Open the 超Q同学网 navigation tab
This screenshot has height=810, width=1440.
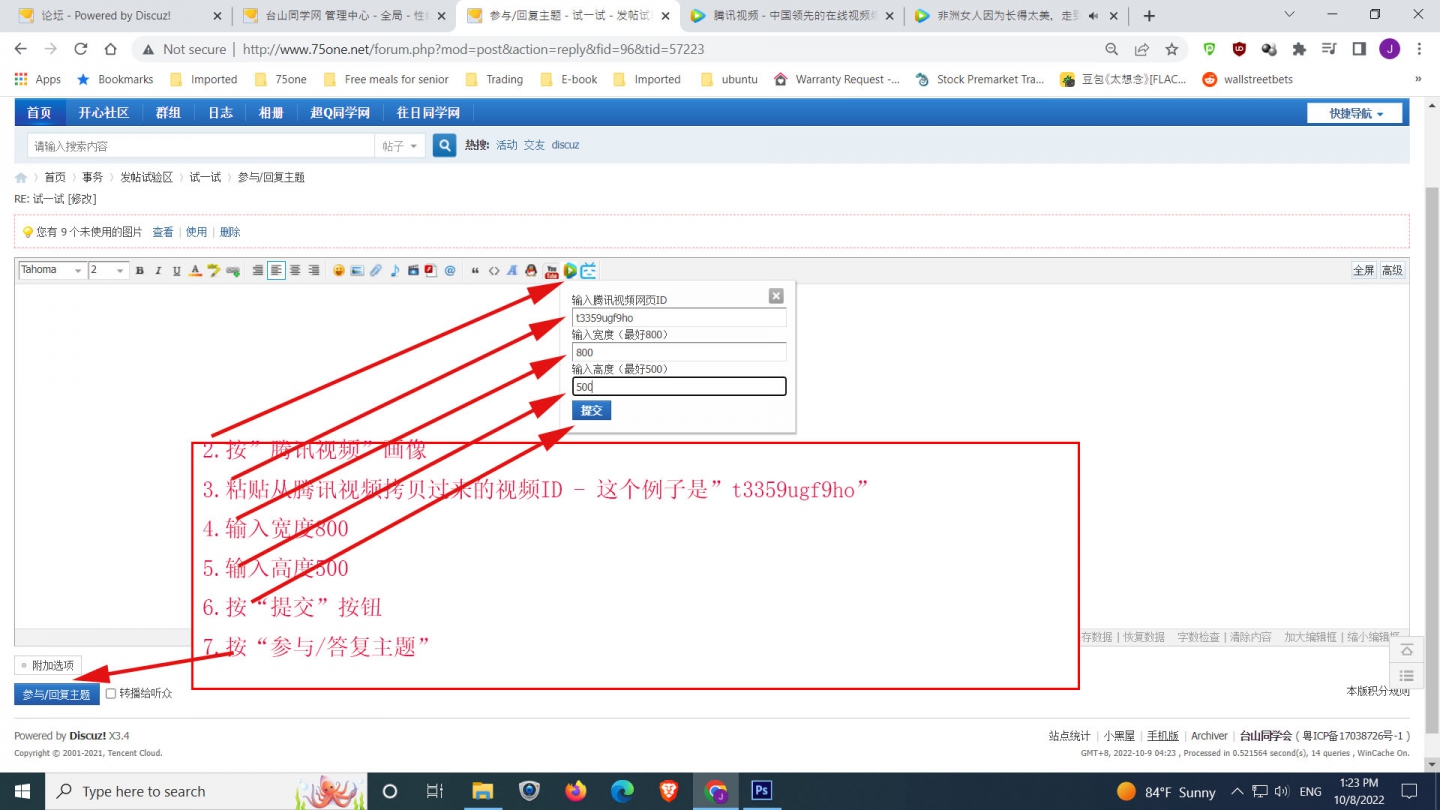pyautogui.click(x=340, y=113)
